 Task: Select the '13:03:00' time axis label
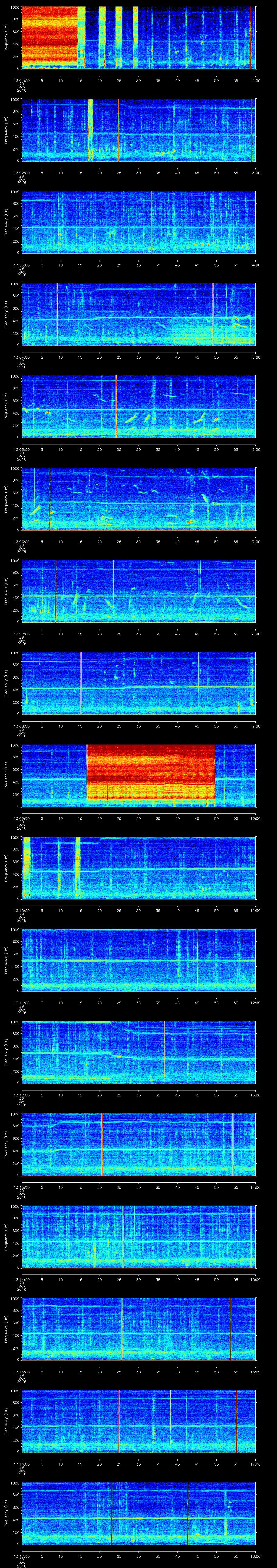click(21, 265)
